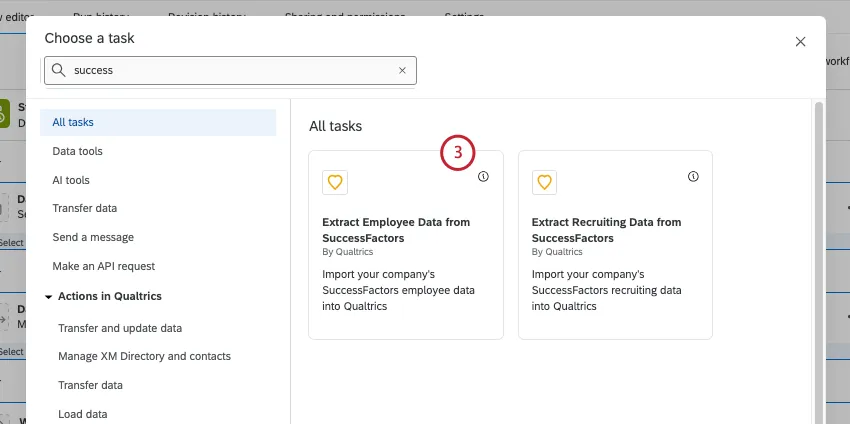Open Transfer and update data subcategory
Screen dimensions: 850x424
(120, 328)
